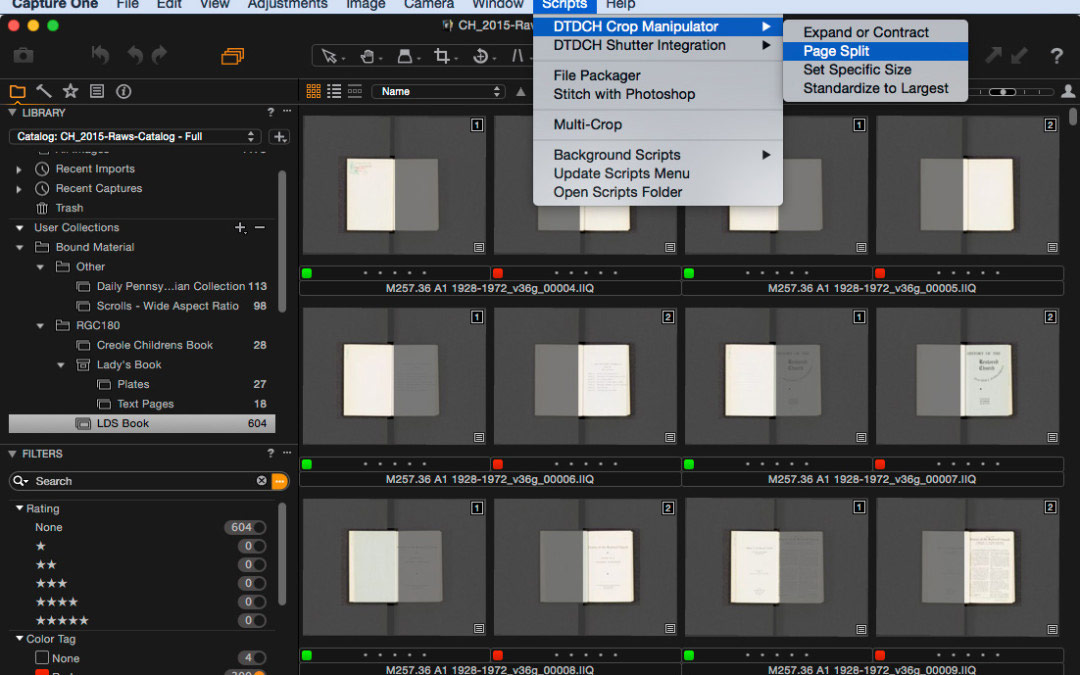Image resolution: width=1080 pixels, height=675 pixels.
Task: Switch to the star Quick tool tab
Action: [x=70, y=91]
